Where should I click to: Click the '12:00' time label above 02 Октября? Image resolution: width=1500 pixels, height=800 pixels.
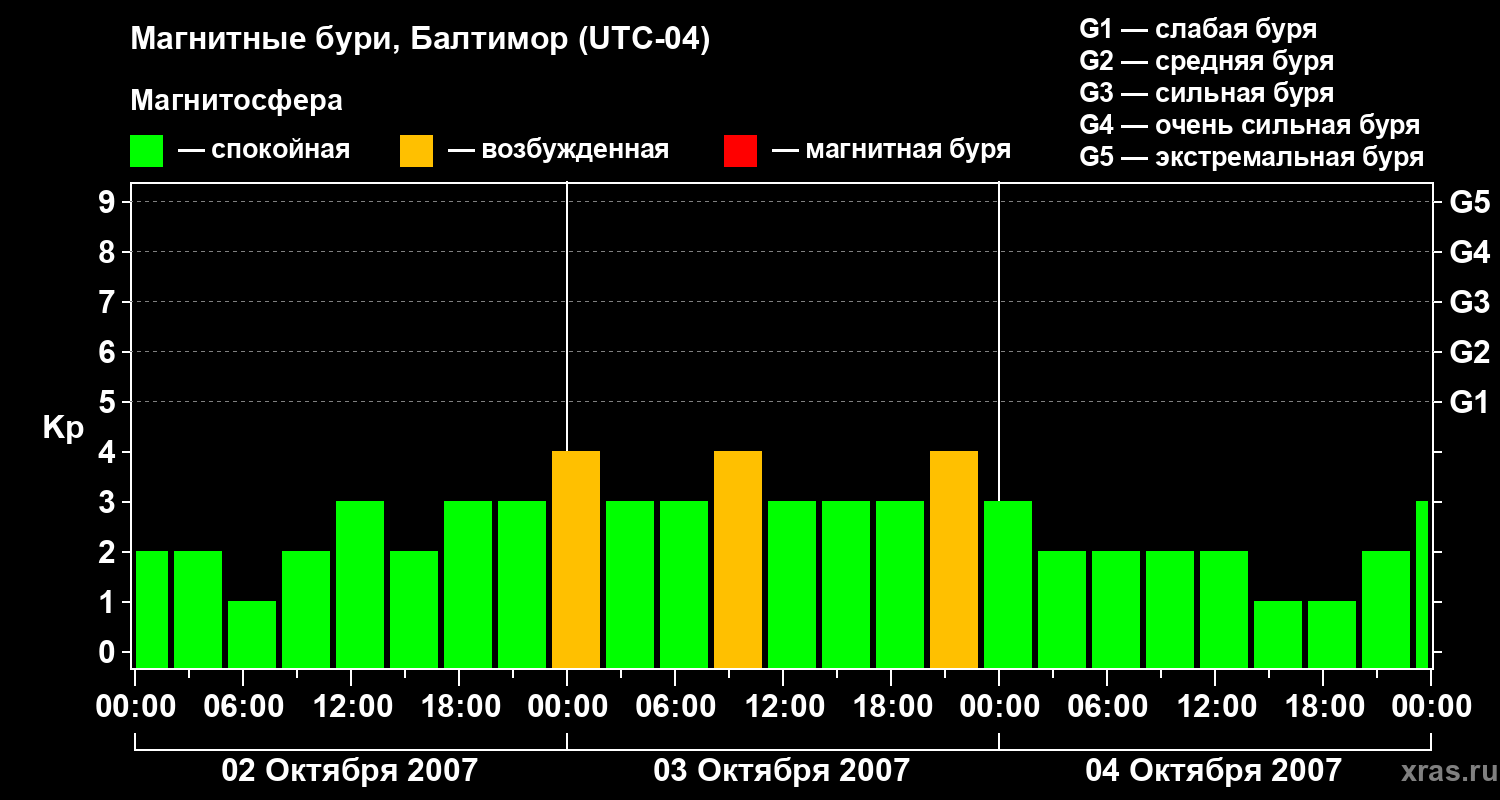(351, 707)
